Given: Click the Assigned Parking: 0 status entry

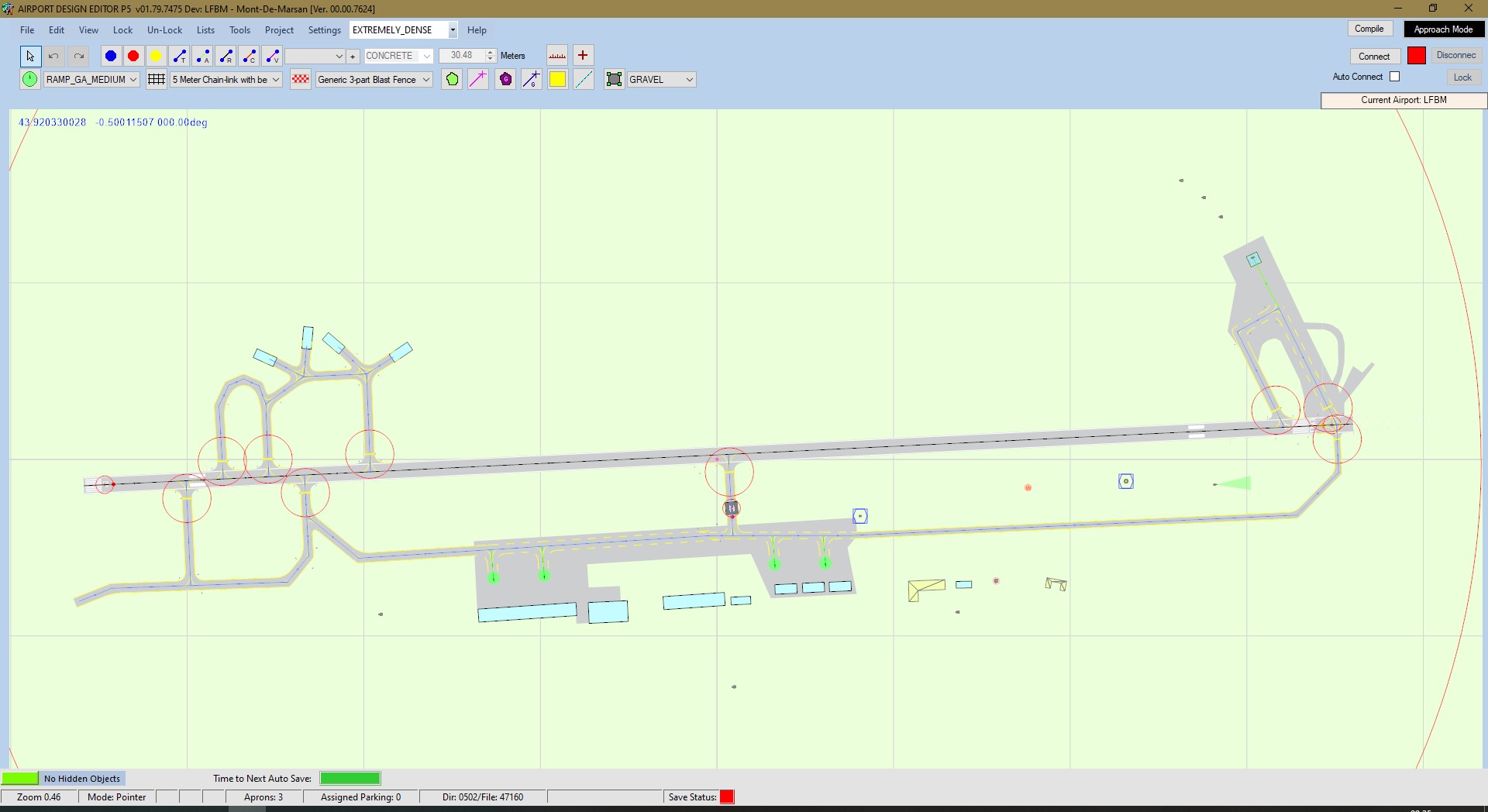Looking at the screenshot, I should coord(360,797).
